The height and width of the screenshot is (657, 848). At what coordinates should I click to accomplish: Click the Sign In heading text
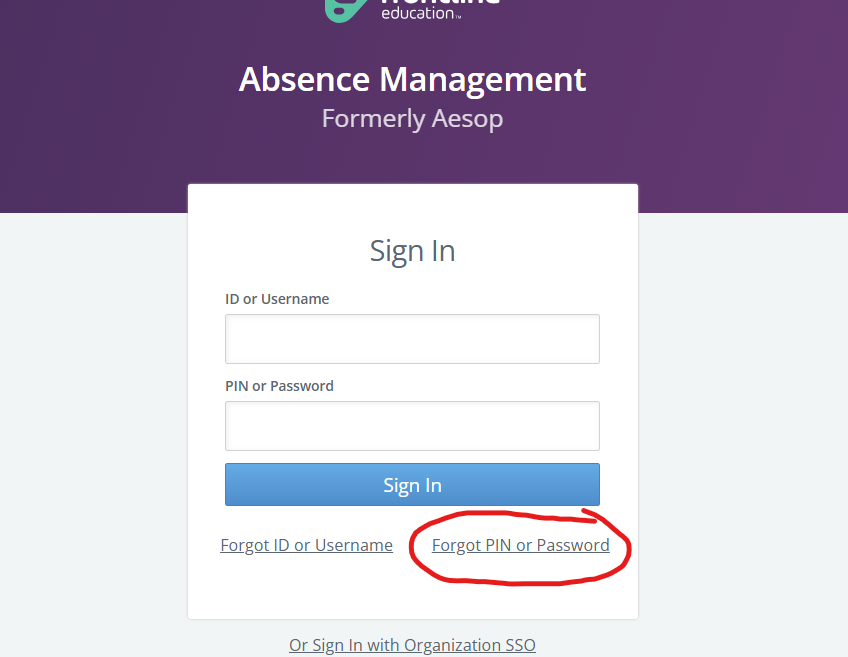[x=412, y=250]
